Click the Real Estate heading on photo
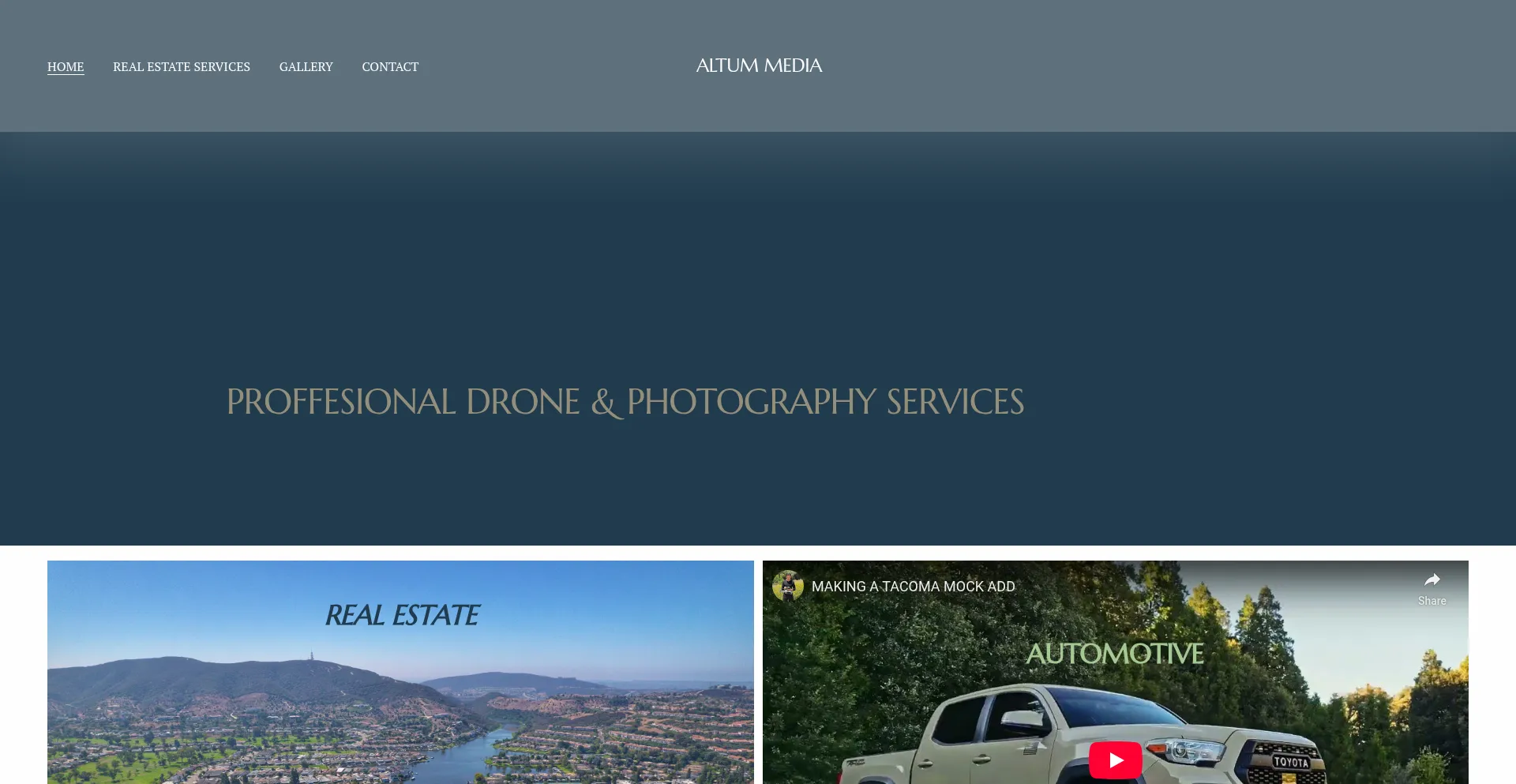Screen dimensions: 1516x784 (402, 615)
